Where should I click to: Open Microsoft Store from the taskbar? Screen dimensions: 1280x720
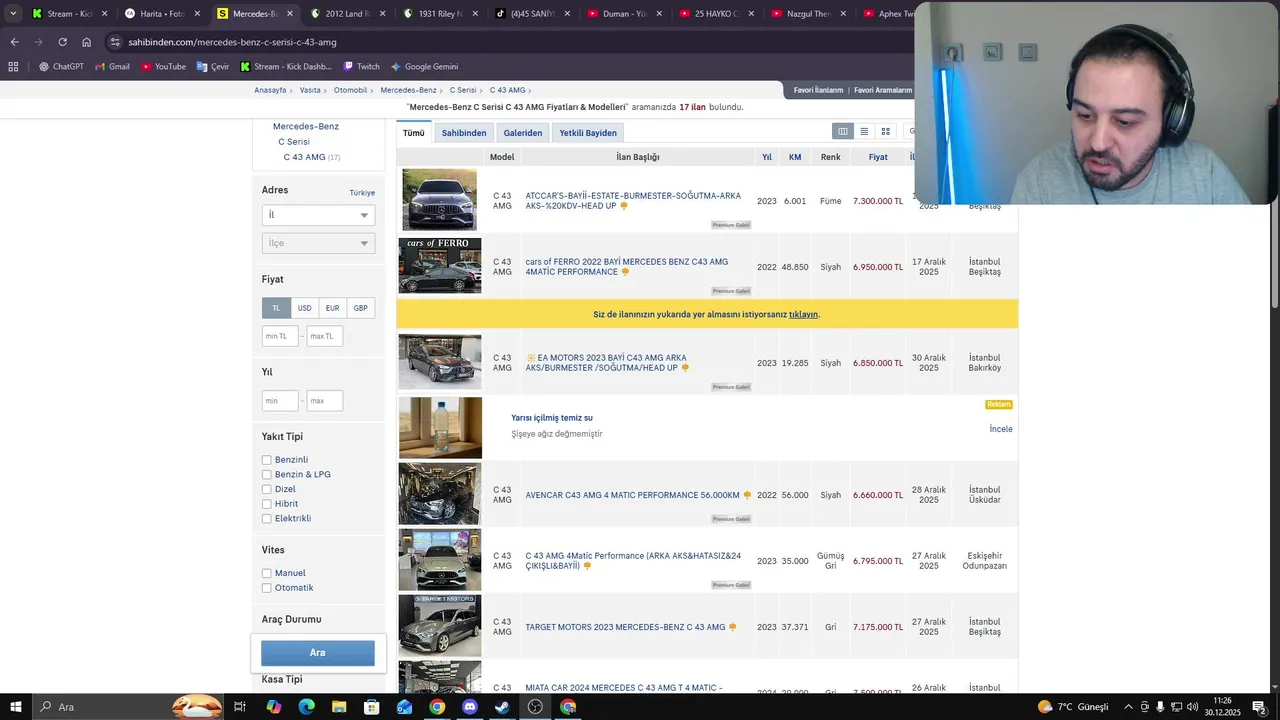(372, 707)
